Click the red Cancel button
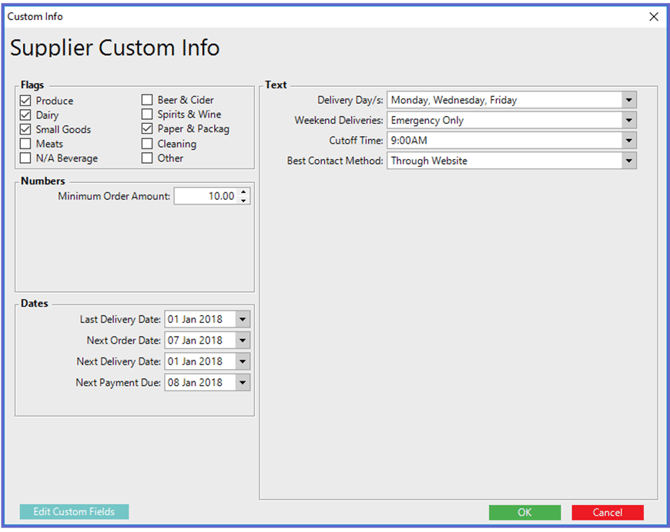The width and height of the screenshot is (670, 532). coord(607,512)
